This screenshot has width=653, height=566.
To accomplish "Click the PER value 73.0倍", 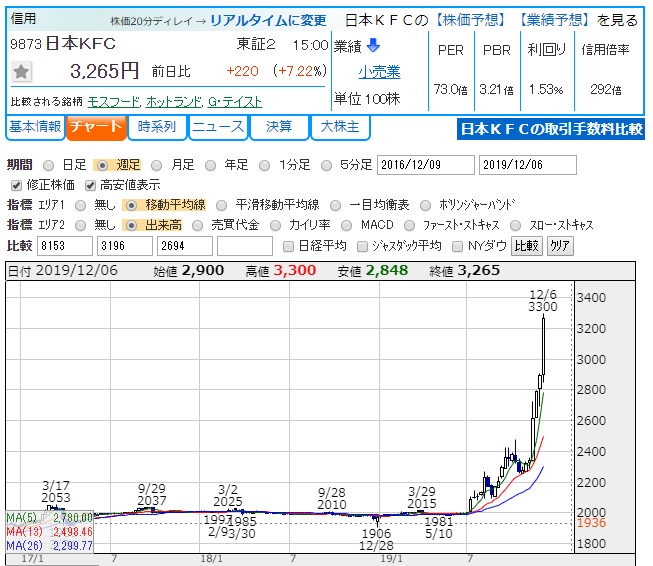I will tap(451, 90).
